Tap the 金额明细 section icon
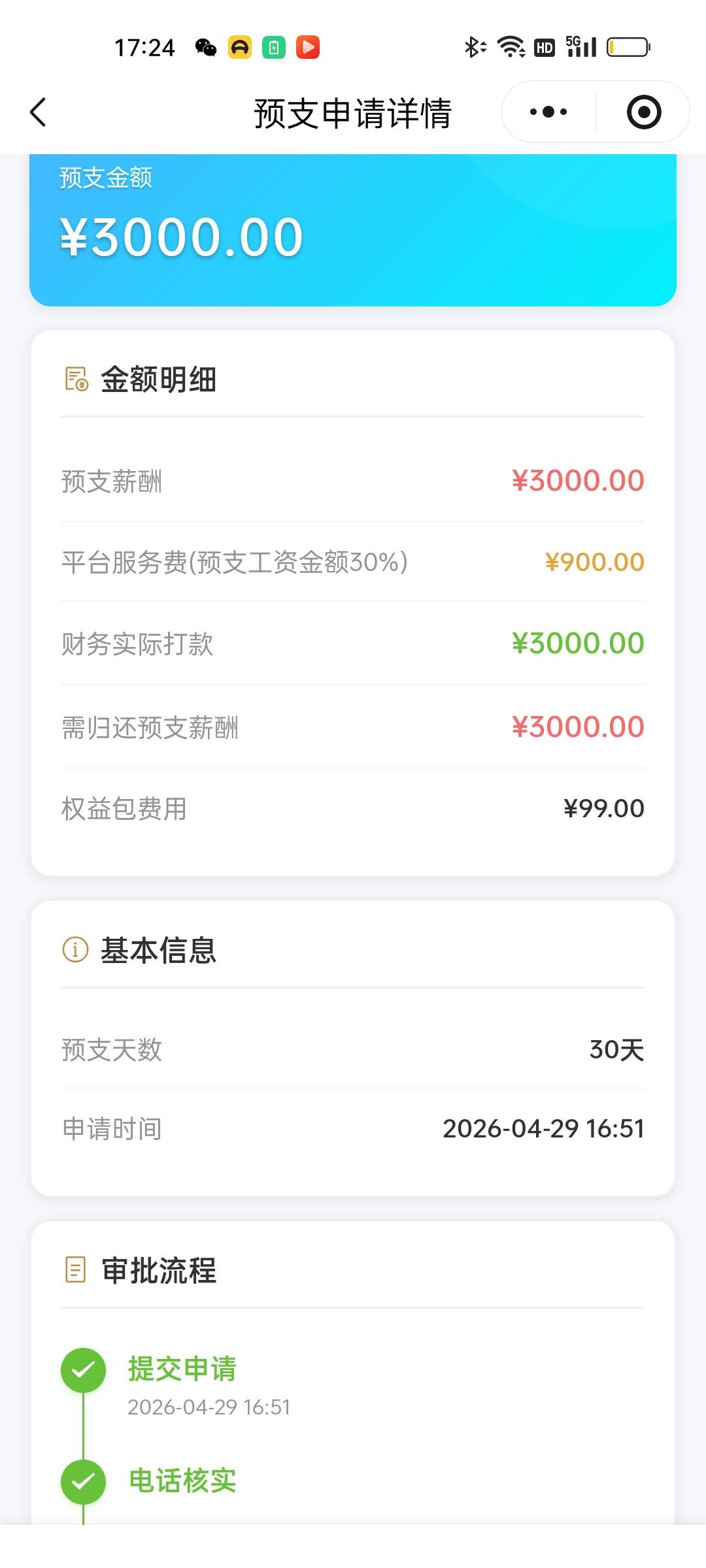The image size is (706, 1568). [76, 379]
